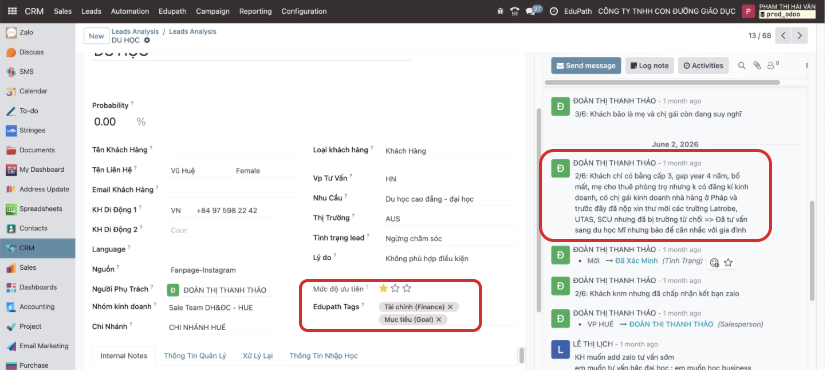825x370 pixels.
Task: Open the Automation menu
Action: [130, 11]
